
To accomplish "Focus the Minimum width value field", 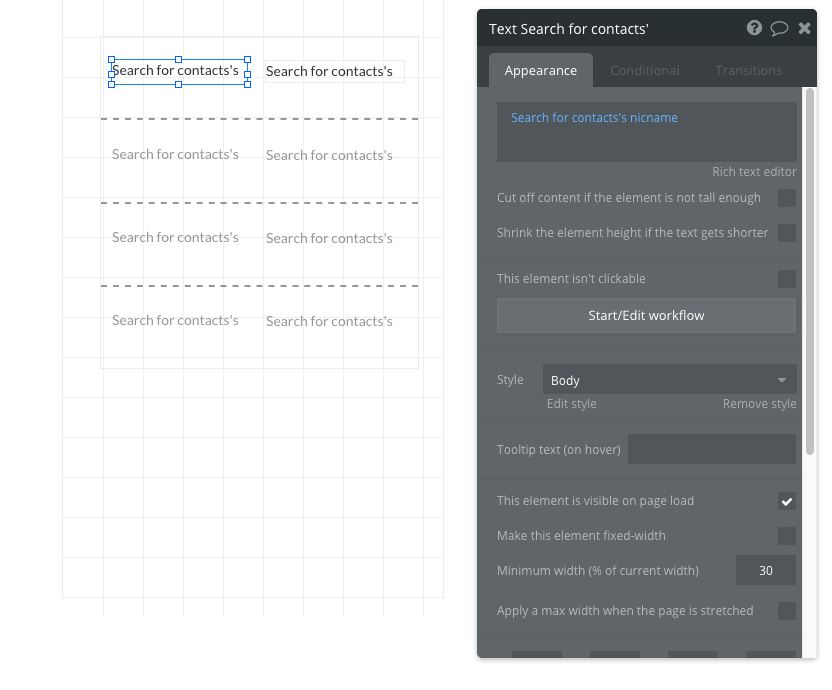I will [x=766, y=571].
